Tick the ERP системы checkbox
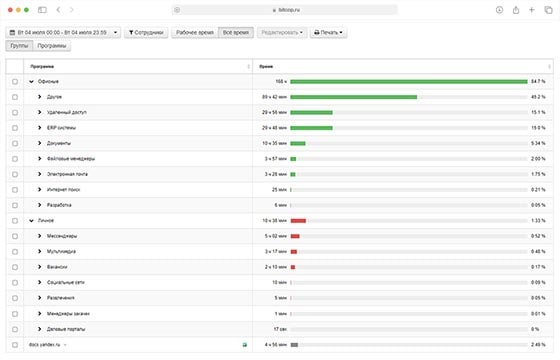The width and height of the screenshot is (560, 360). (15, 128)
